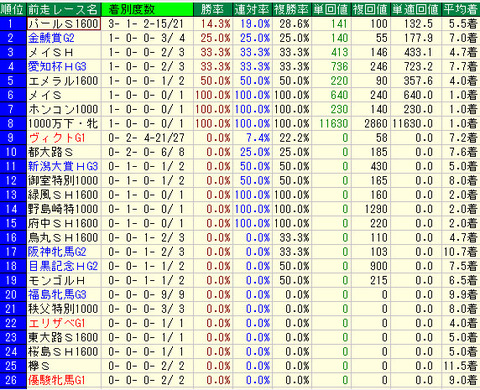Click the 3- 1- 2-15/21 record cell

[146, 24]
